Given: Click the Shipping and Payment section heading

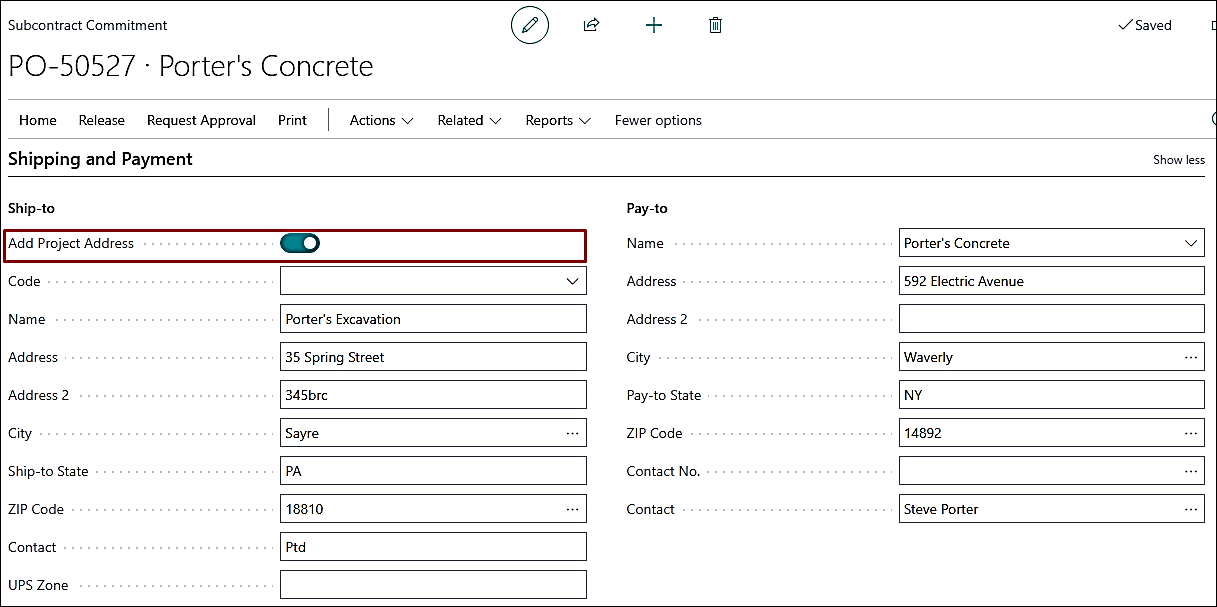Looking at the screenshot, I should [x=100, y=159].
